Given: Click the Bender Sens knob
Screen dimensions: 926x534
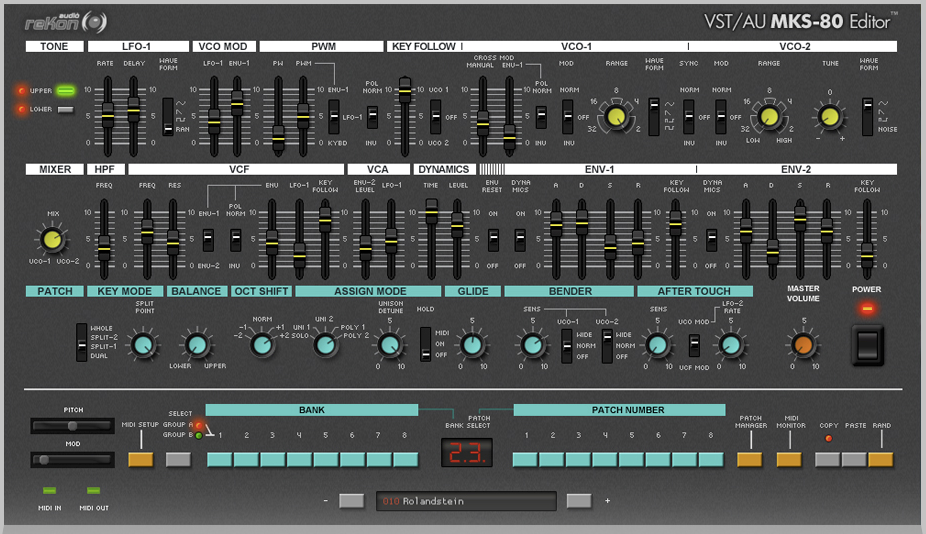Looking at the screenshot, I should [533, 345].
